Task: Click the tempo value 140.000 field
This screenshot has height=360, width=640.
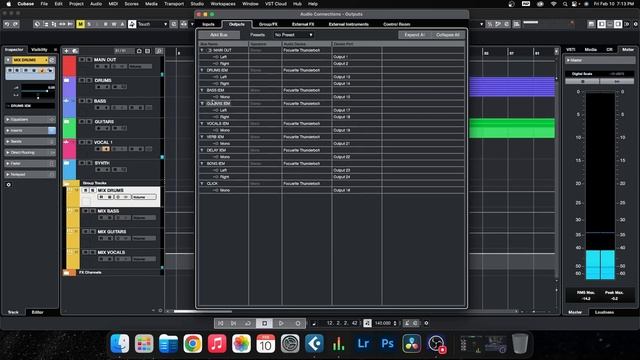Action: tap(383, 323)
